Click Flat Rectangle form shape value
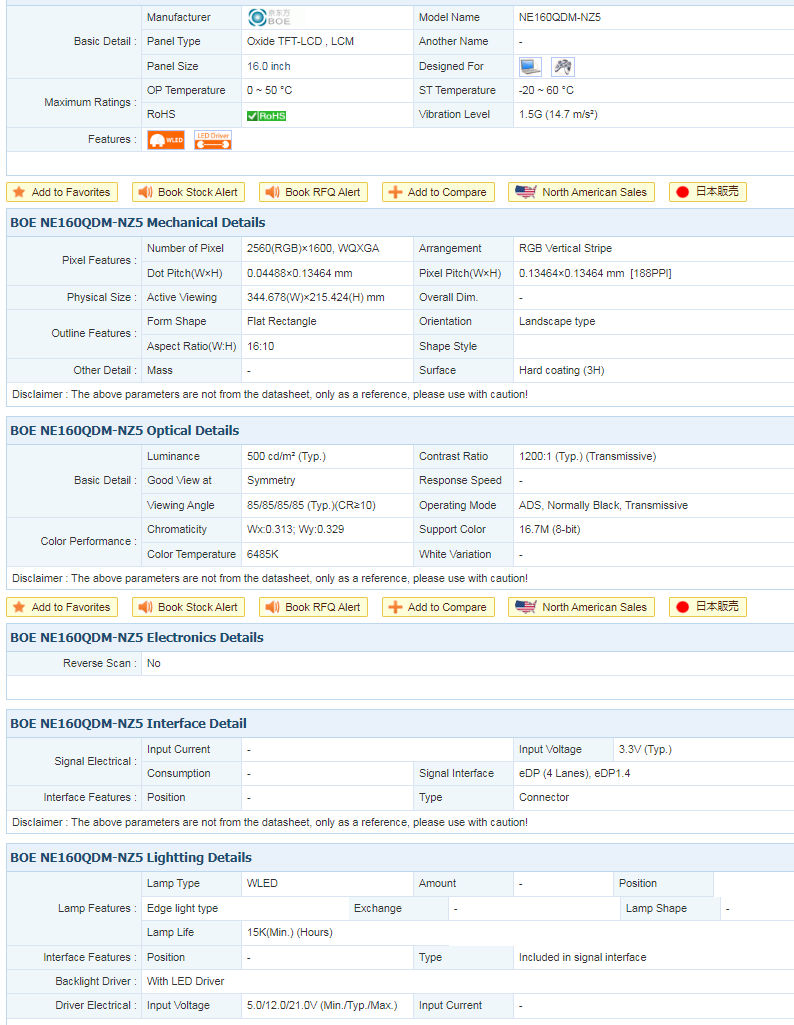This screenshot has height=1025, width=794. [x=282, y=322]
